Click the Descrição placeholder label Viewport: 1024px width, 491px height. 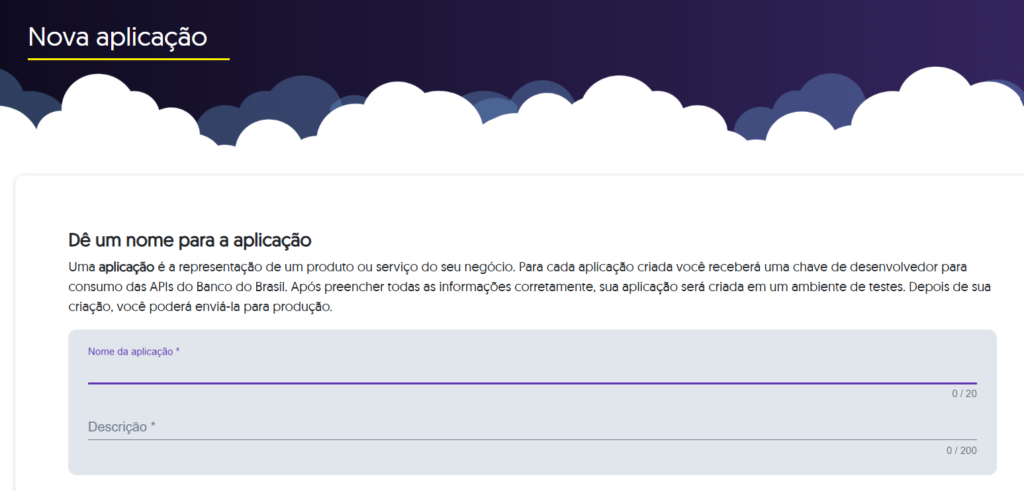[117, 427]
